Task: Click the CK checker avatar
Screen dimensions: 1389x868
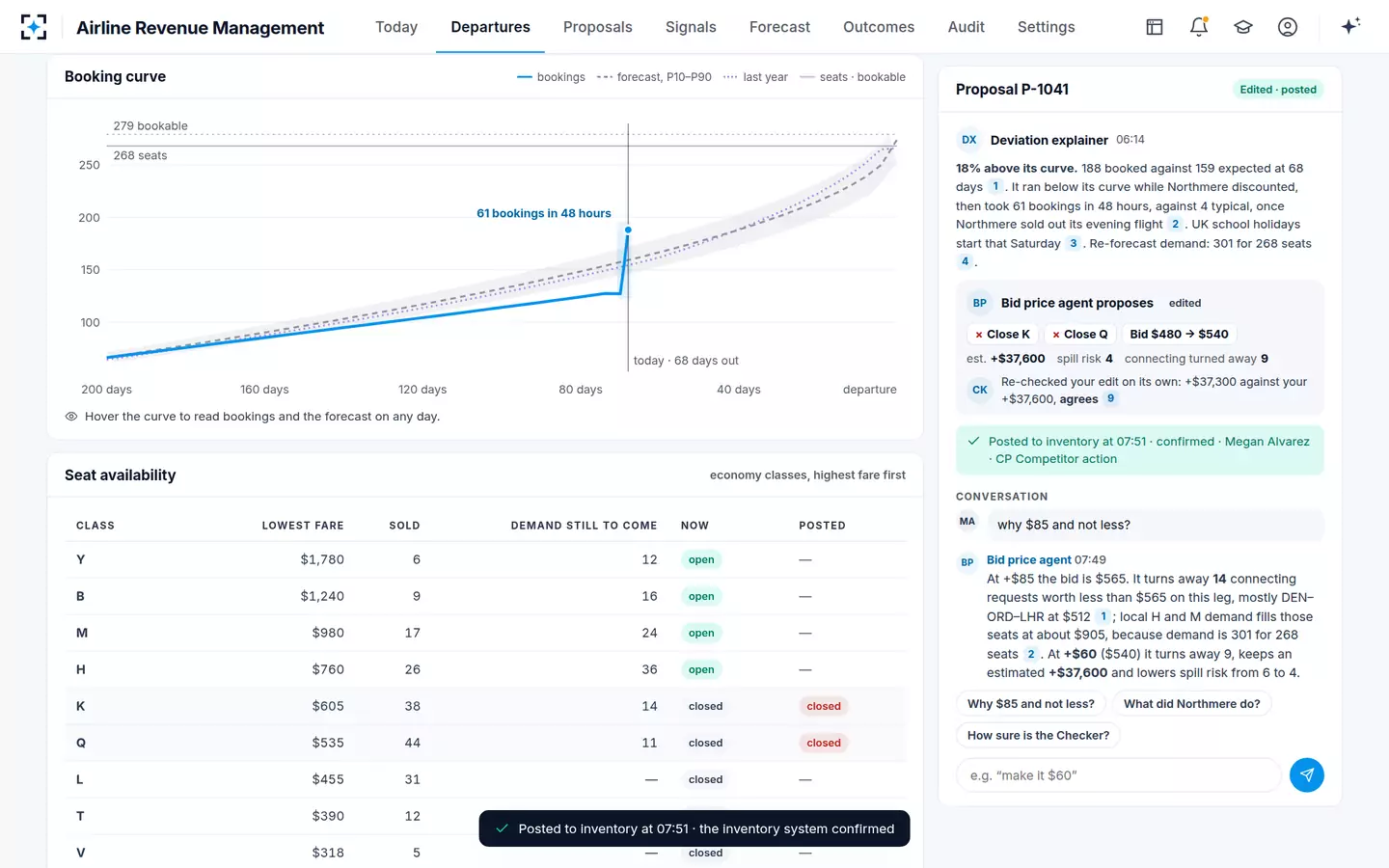Action: 980,390
